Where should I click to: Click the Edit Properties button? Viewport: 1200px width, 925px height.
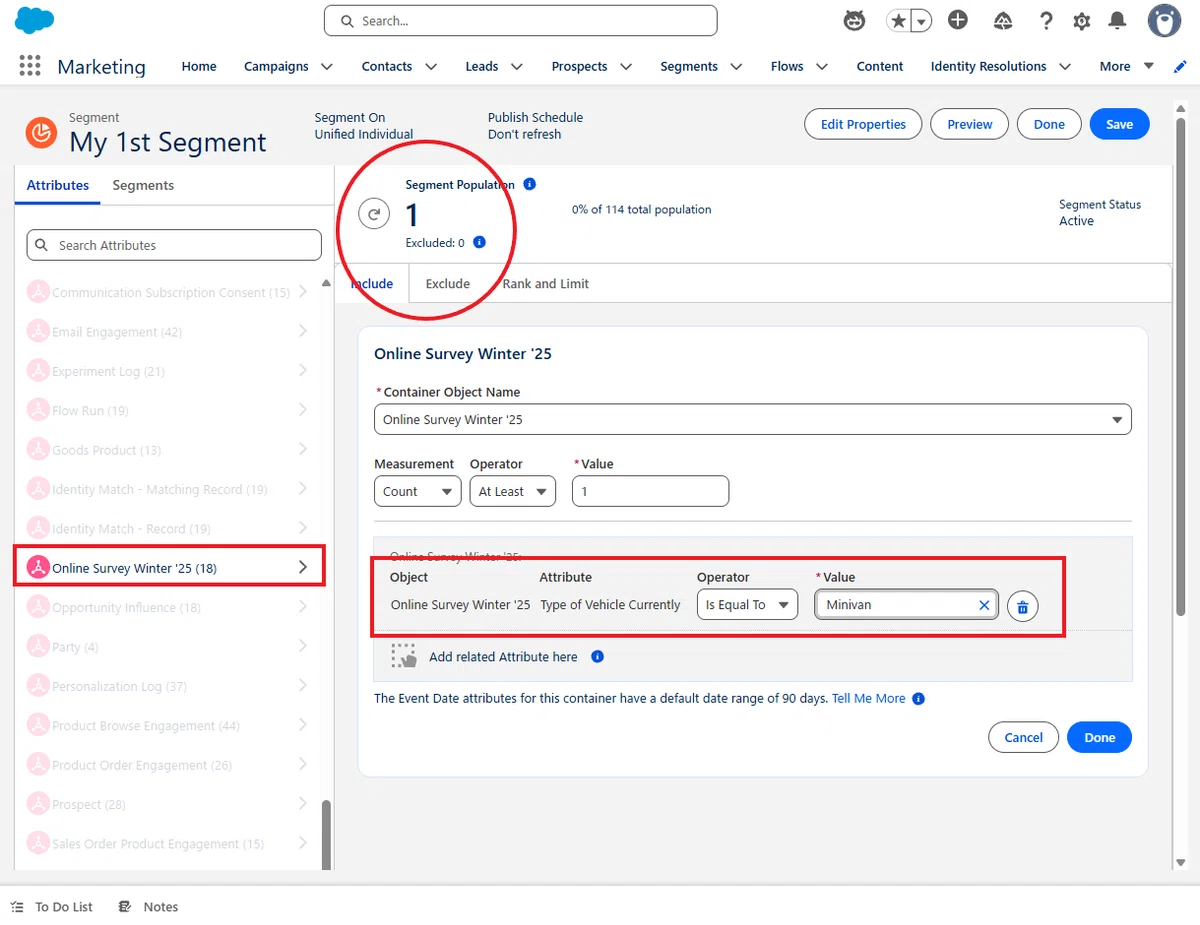(863, 124)
